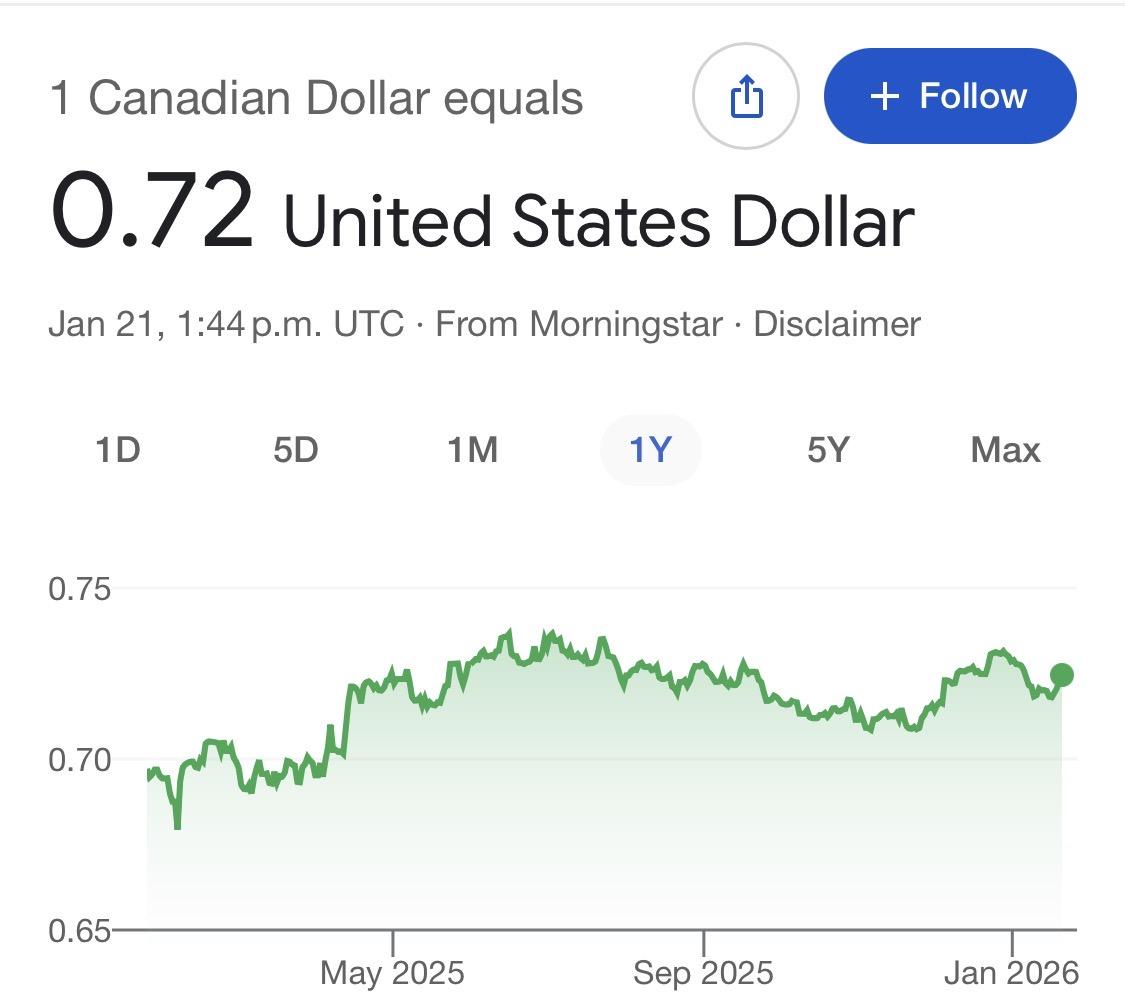This screenshot has width=1125, height=1002.
Task: Click the Morningstar source text
Action: 626,324
